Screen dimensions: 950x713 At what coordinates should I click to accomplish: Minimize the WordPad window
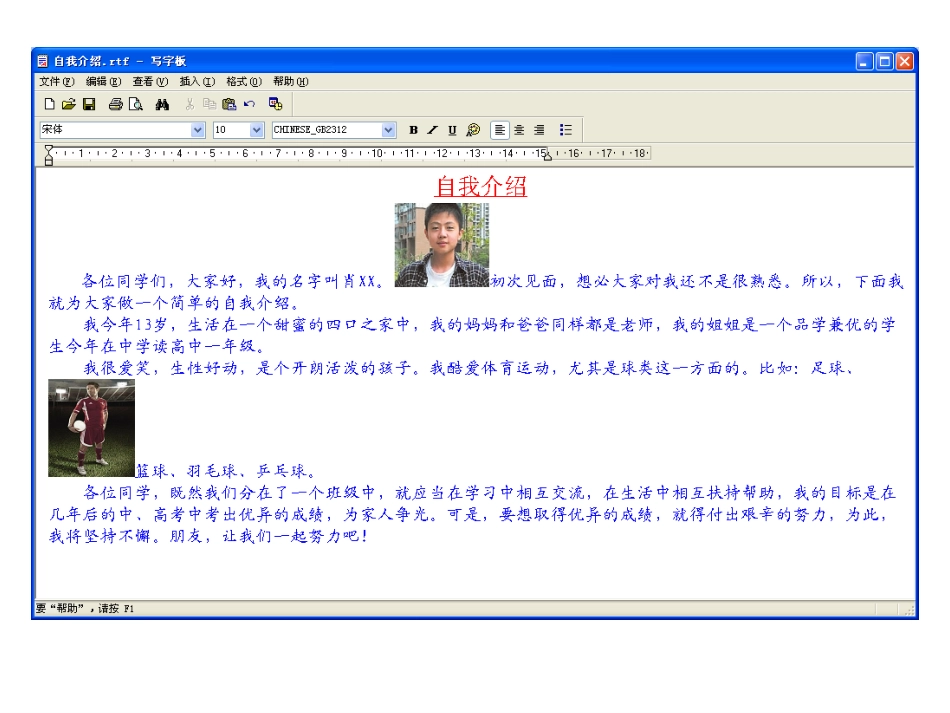pyautogui.click(x=865, y=61)
